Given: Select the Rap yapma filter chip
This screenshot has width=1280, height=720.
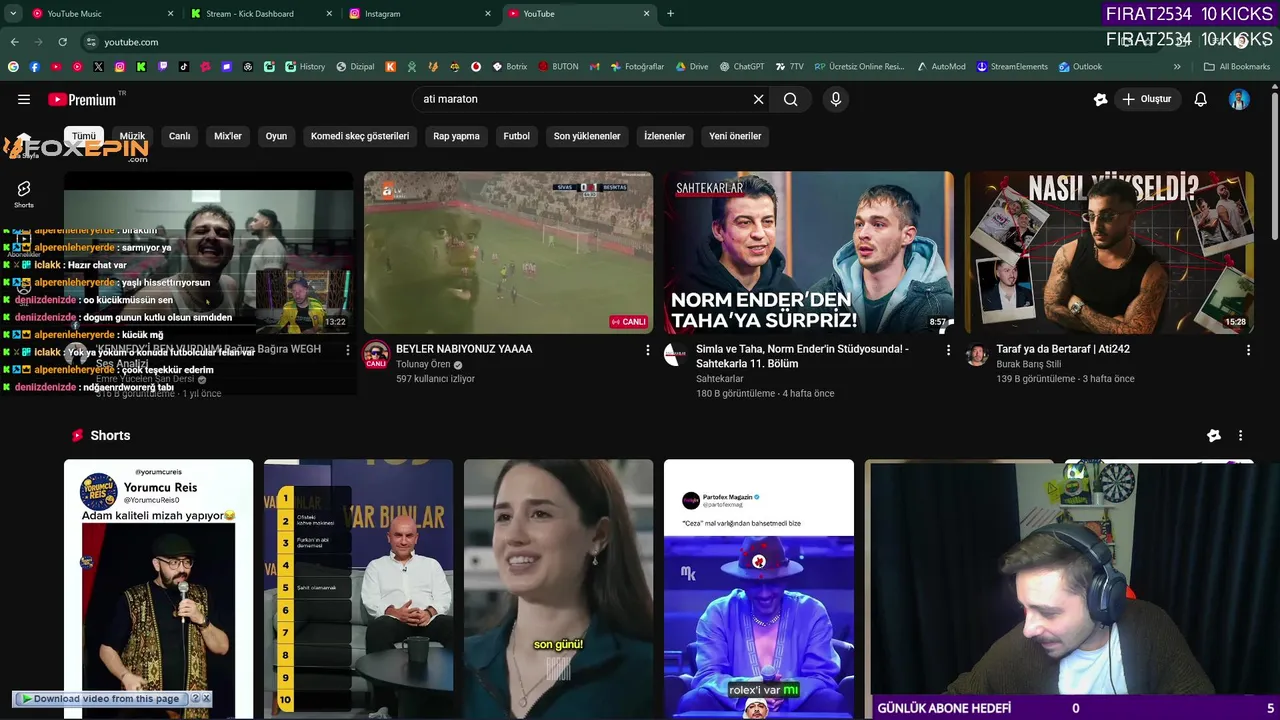Looking at the screenshot, I should (456, 136).
